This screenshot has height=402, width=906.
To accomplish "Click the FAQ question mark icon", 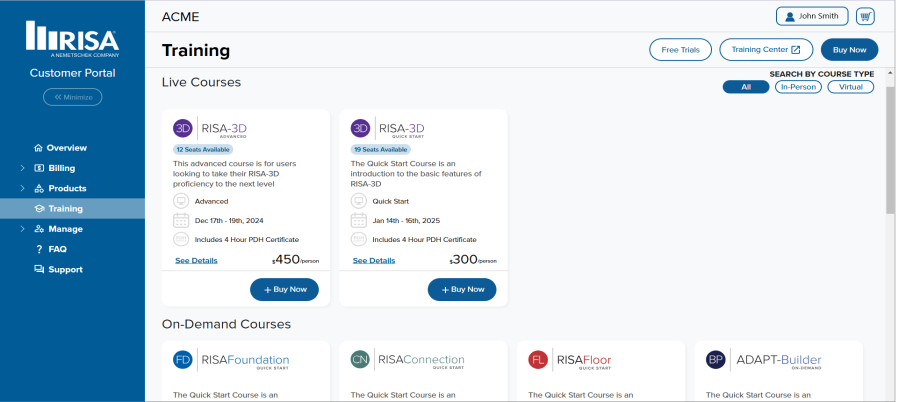I will (39, 250).
